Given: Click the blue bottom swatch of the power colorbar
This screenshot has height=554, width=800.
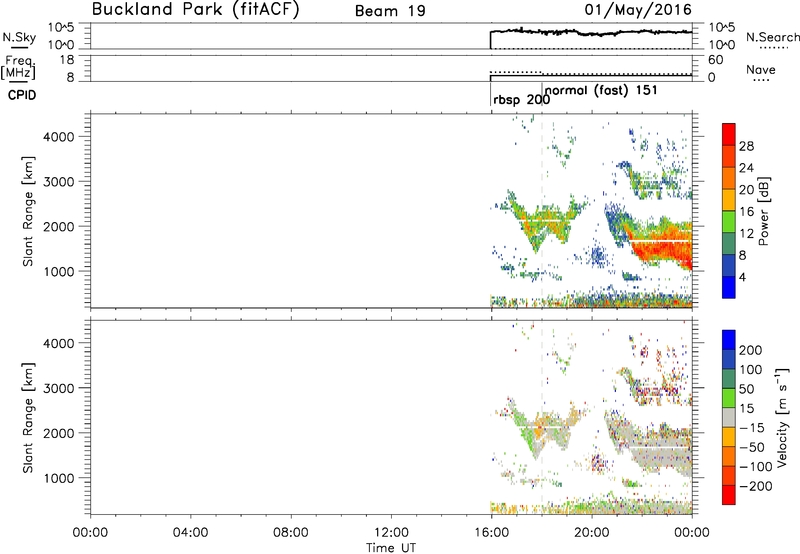Looking at the screenshot, I should click(x=729, y=287).
